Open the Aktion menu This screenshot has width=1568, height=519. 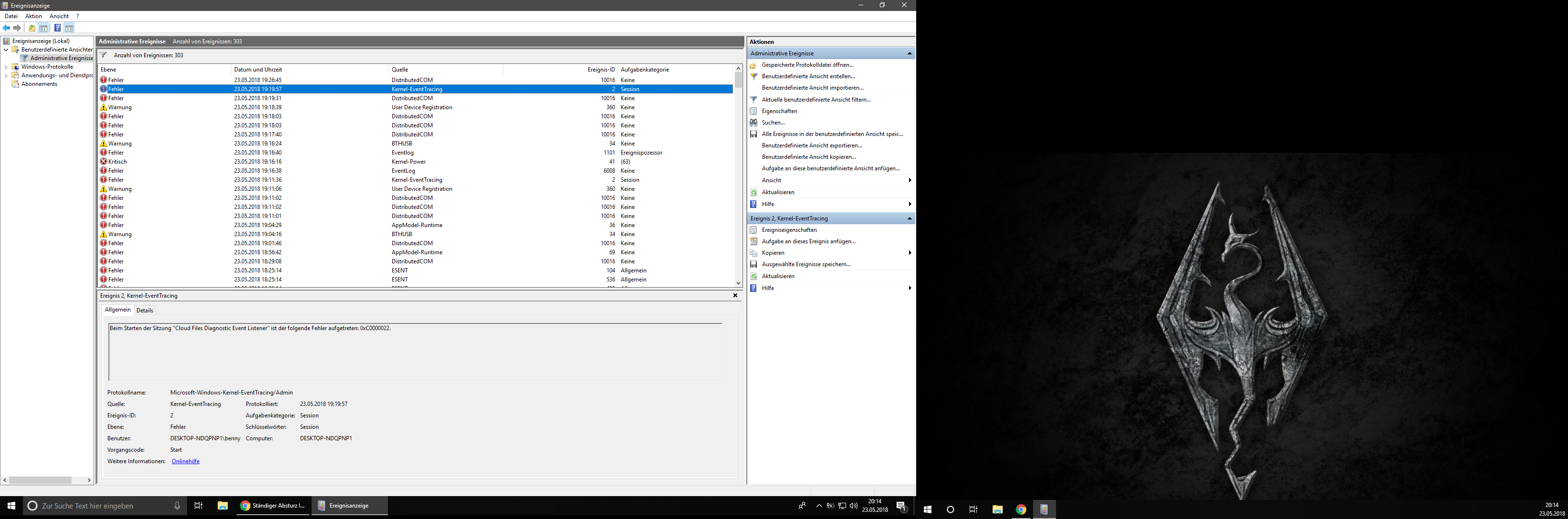click(33, 16)
